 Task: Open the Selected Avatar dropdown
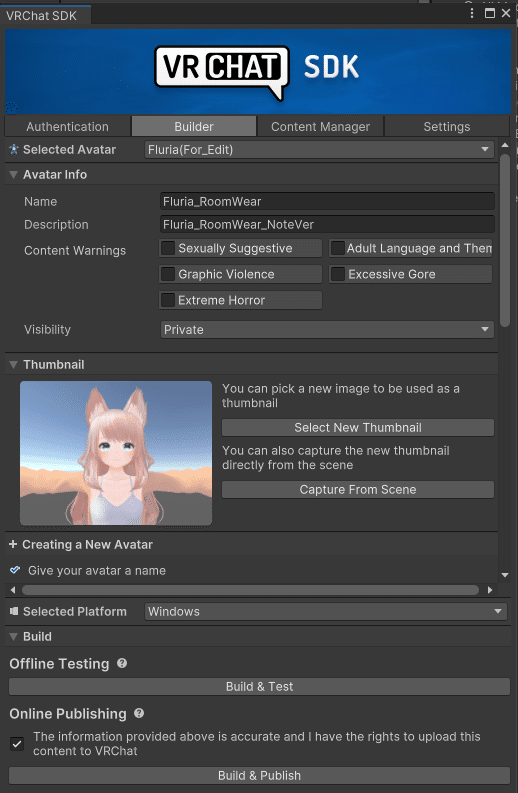(319, 150)
